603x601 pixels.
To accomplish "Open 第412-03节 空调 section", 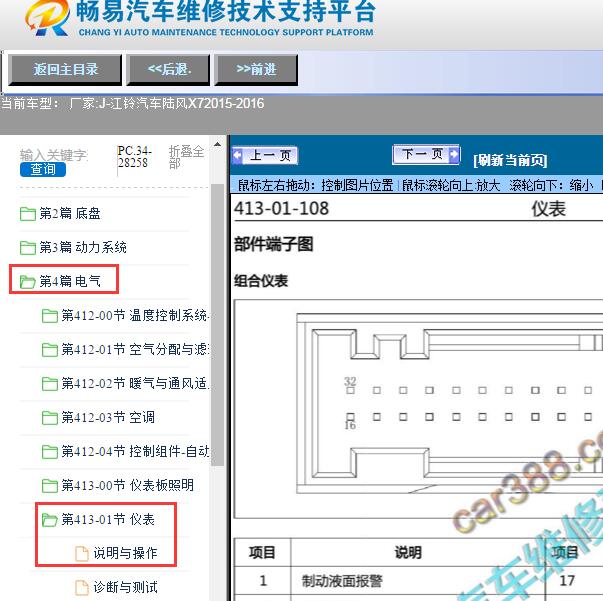I will 108,418.
